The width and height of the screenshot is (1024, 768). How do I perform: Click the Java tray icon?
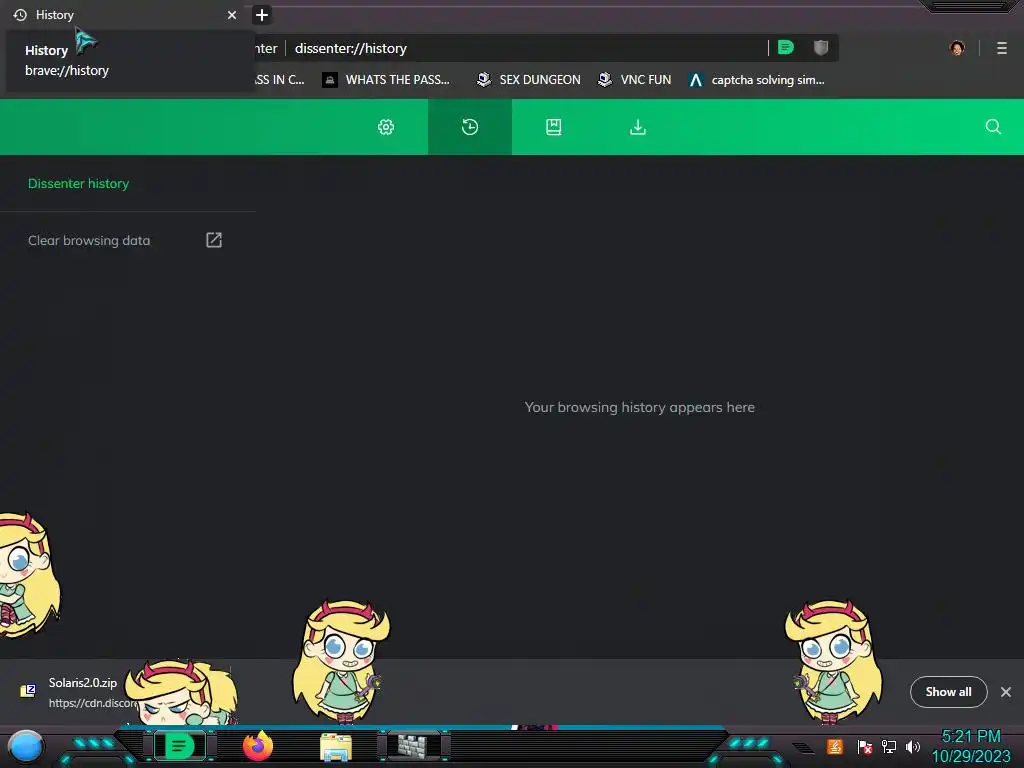835,746
